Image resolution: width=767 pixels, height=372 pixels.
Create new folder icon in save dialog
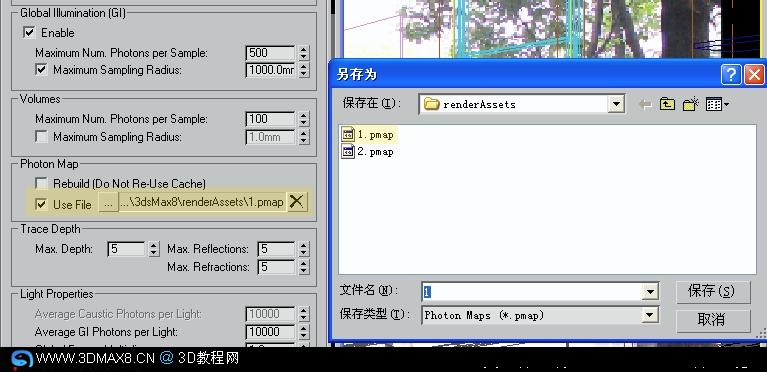point(691,104)
